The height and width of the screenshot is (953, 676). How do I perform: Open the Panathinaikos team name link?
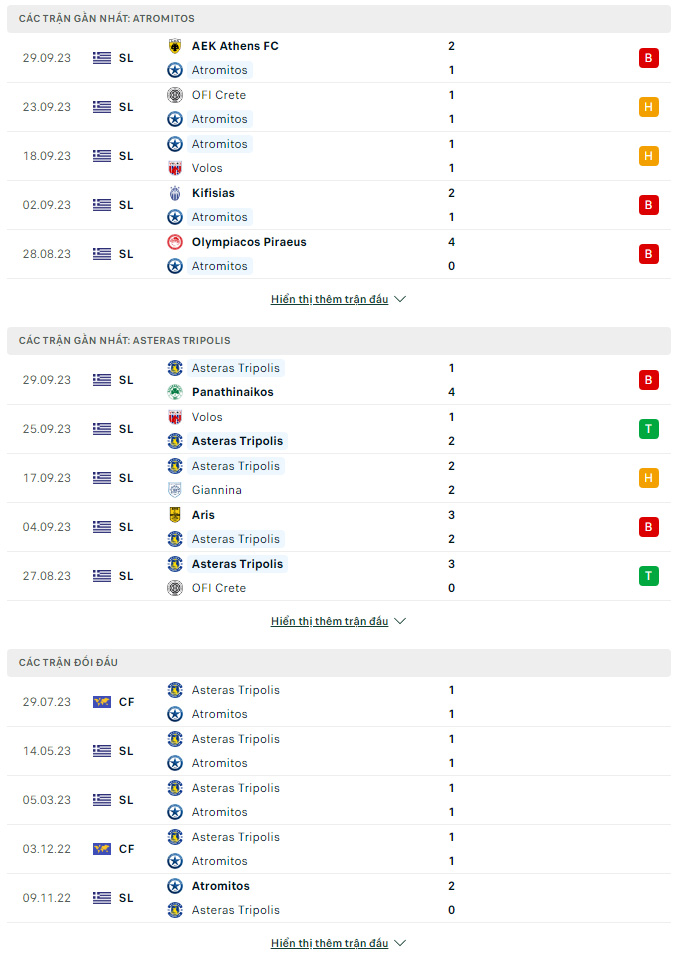[x=233, y=392]
